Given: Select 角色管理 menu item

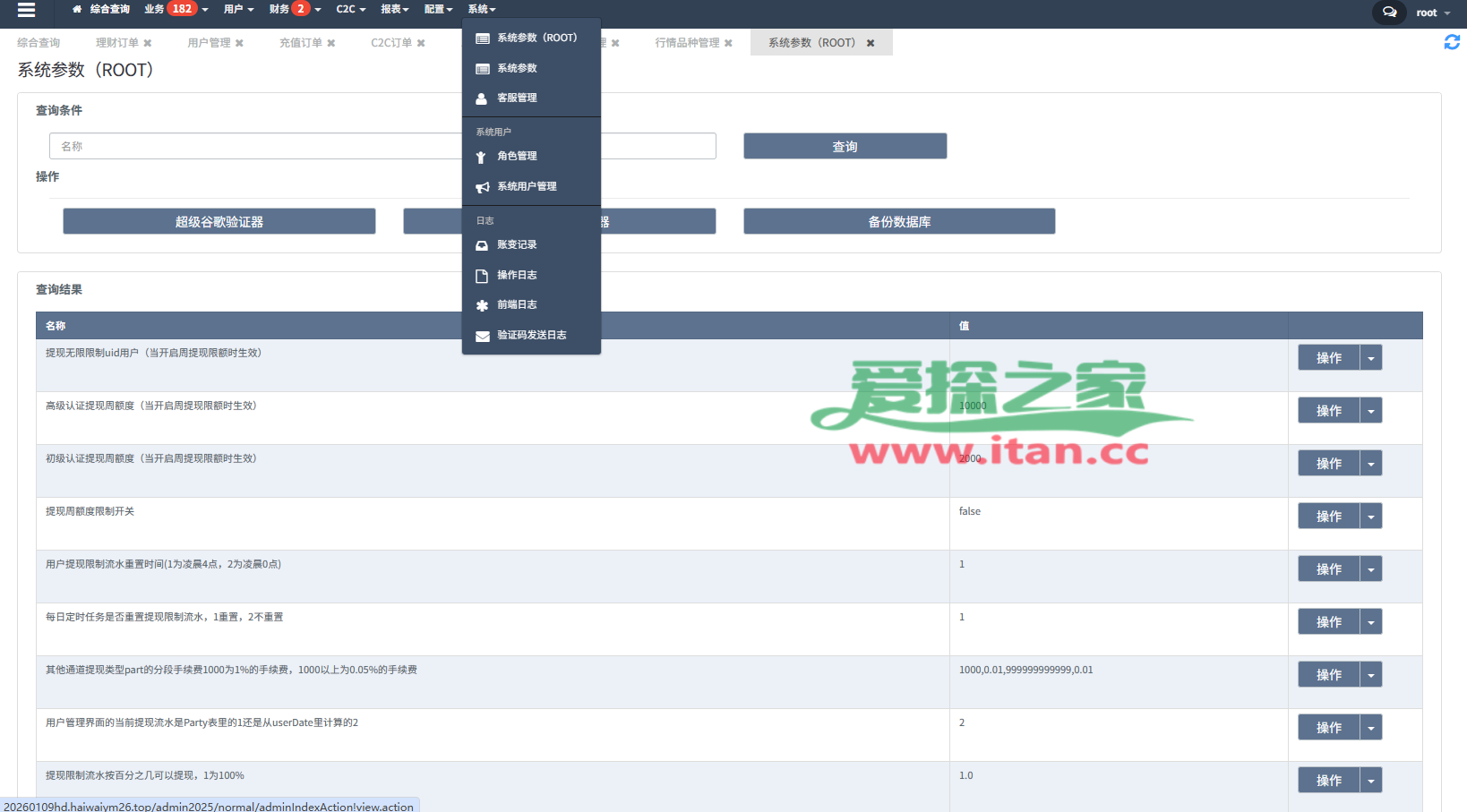Looking at the screenshot, I should 517,157.
